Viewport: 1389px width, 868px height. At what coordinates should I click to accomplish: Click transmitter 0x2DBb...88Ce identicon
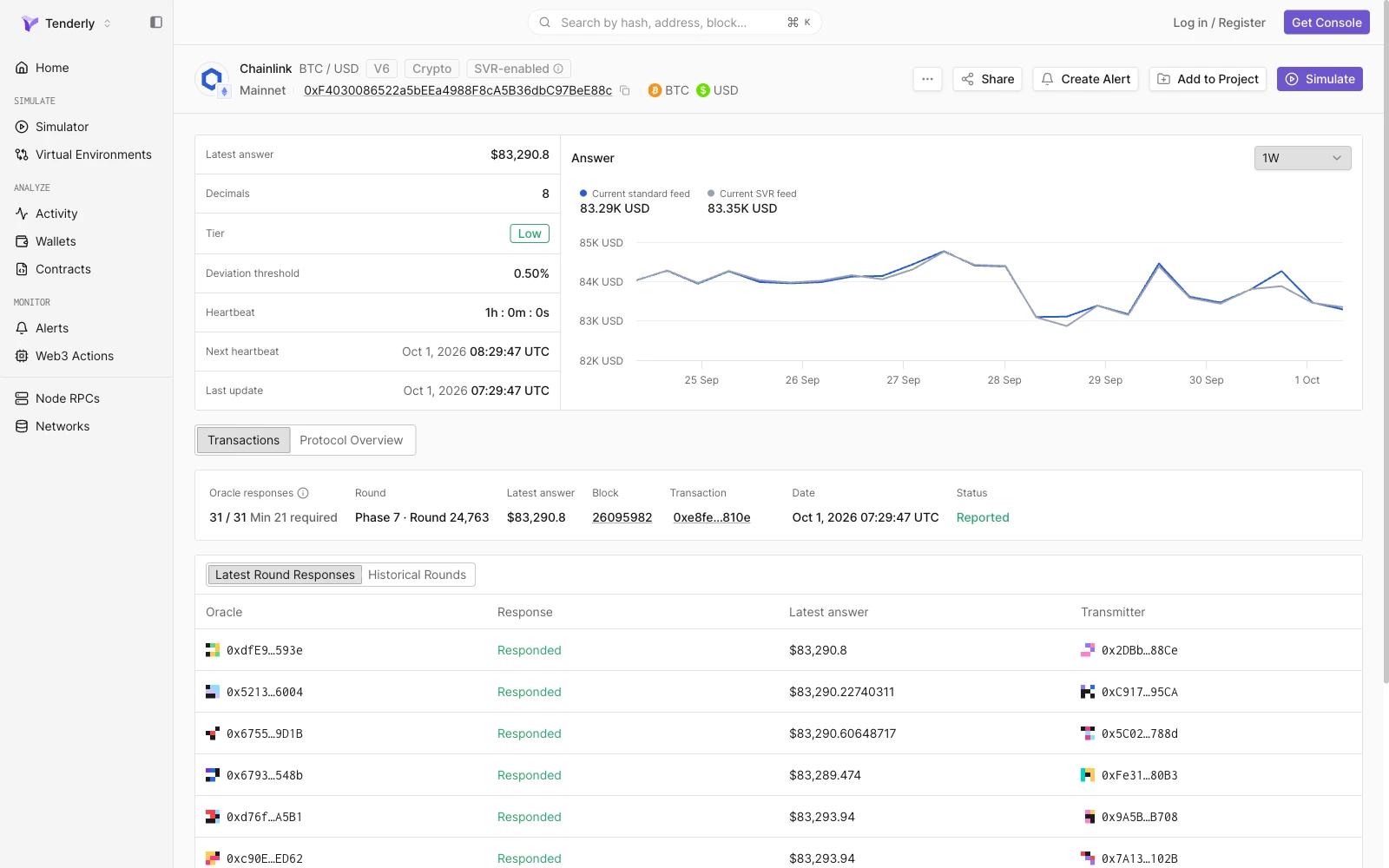pyautogui.click(x=1088, y=650)
